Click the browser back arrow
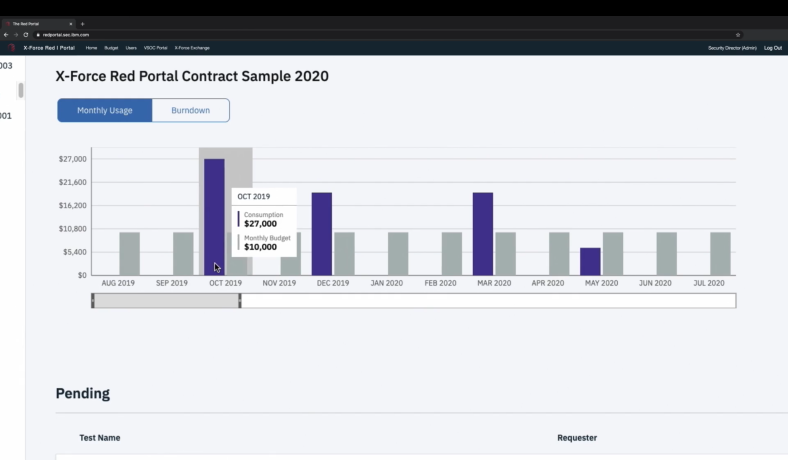Viewport: 788px width, 460px height. (x=6, y=35)
